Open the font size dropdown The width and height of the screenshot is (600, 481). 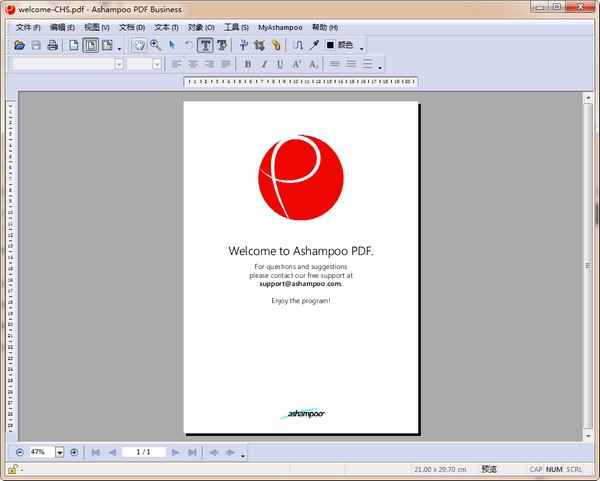point(158,64)
